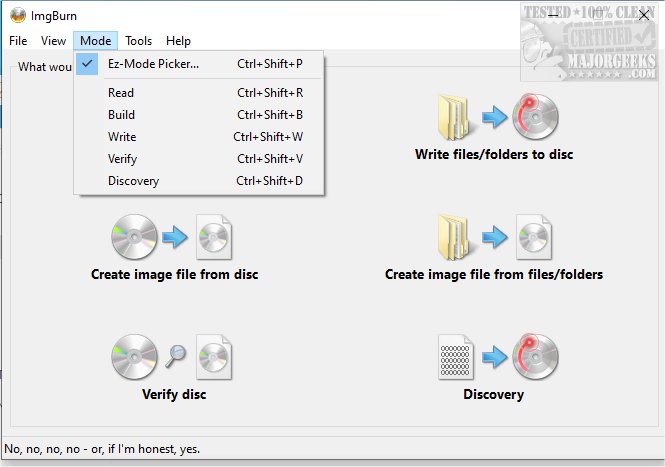665x467 pixels.
Task: Switch to Write mode from the menu
Action: 121,137
